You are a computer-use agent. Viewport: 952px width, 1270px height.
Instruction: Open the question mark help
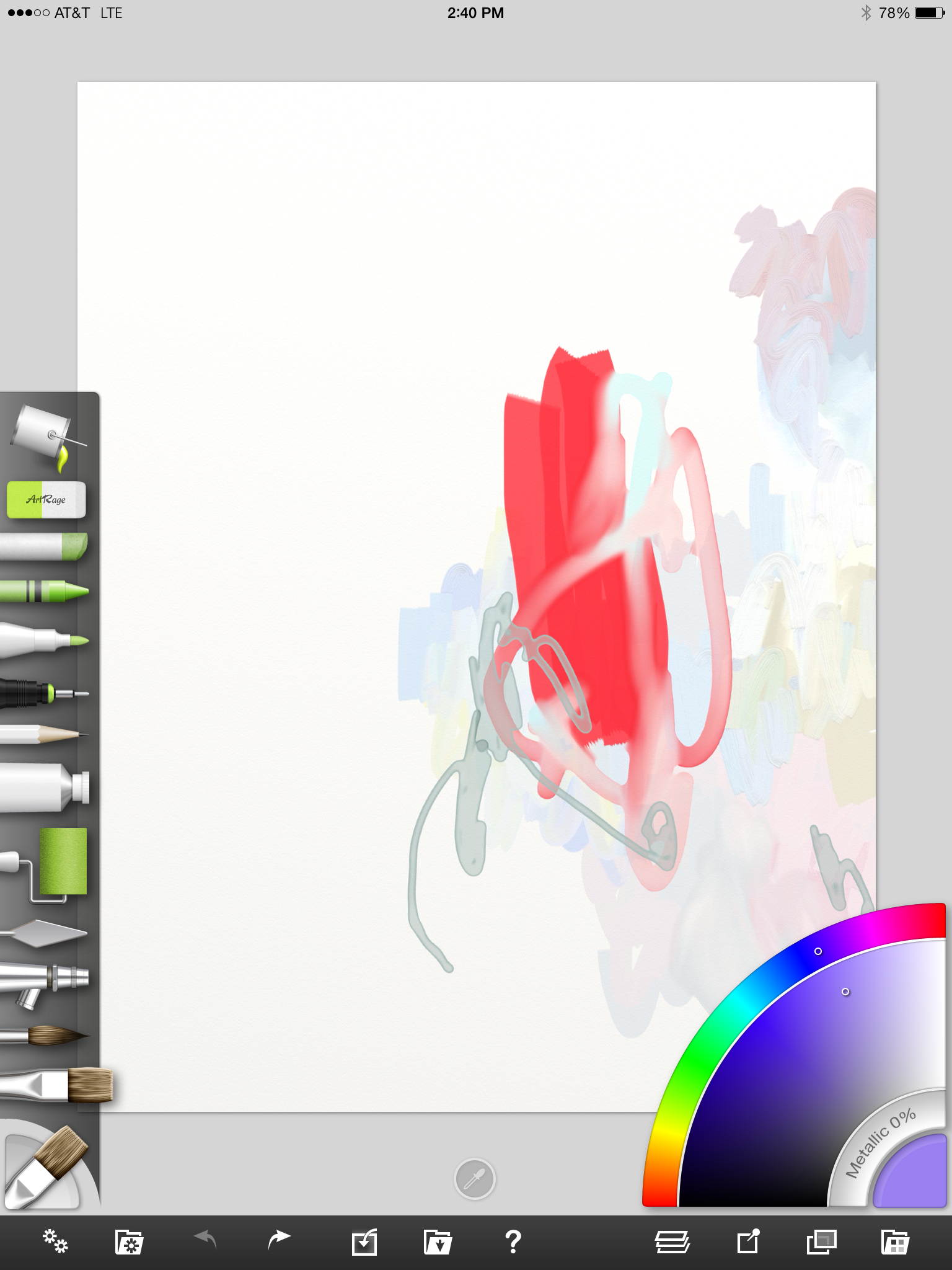click(x=513, y=1242)
